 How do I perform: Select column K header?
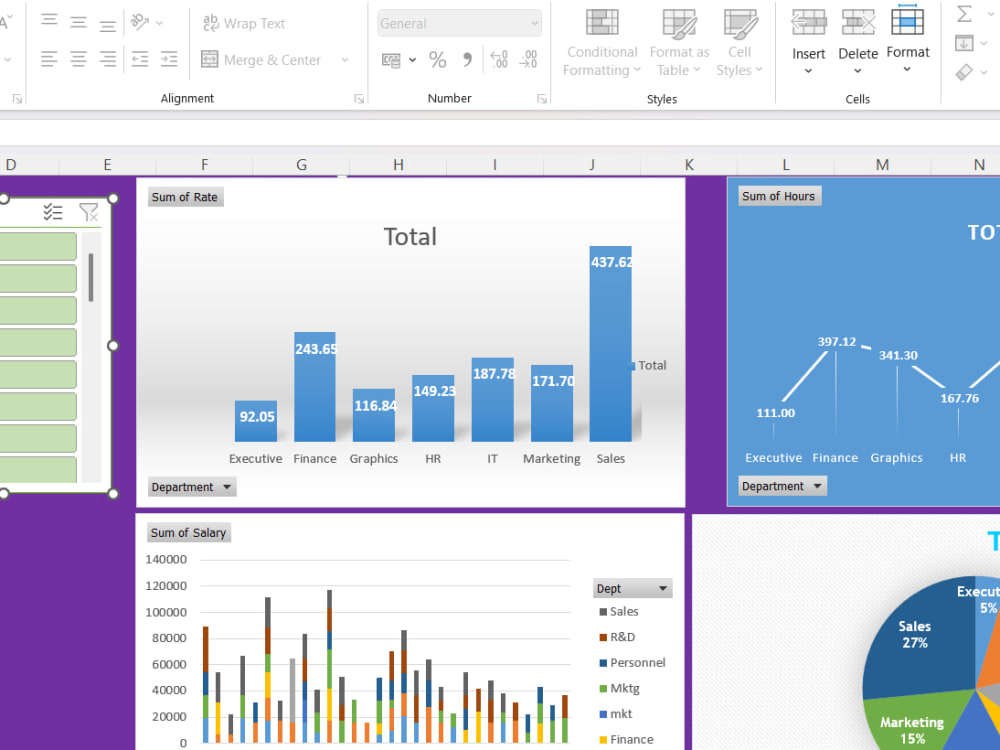689,165
